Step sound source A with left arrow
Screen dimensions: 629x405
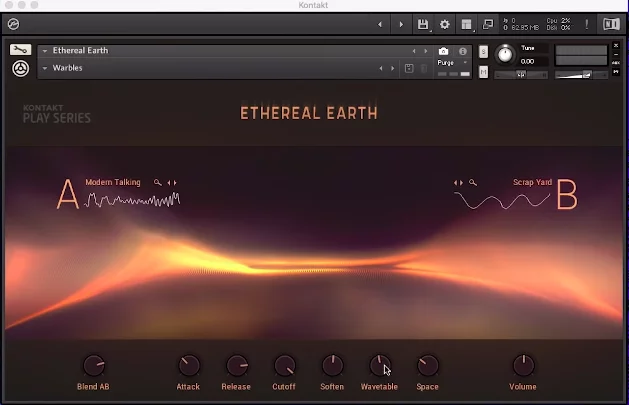[169, 182]
